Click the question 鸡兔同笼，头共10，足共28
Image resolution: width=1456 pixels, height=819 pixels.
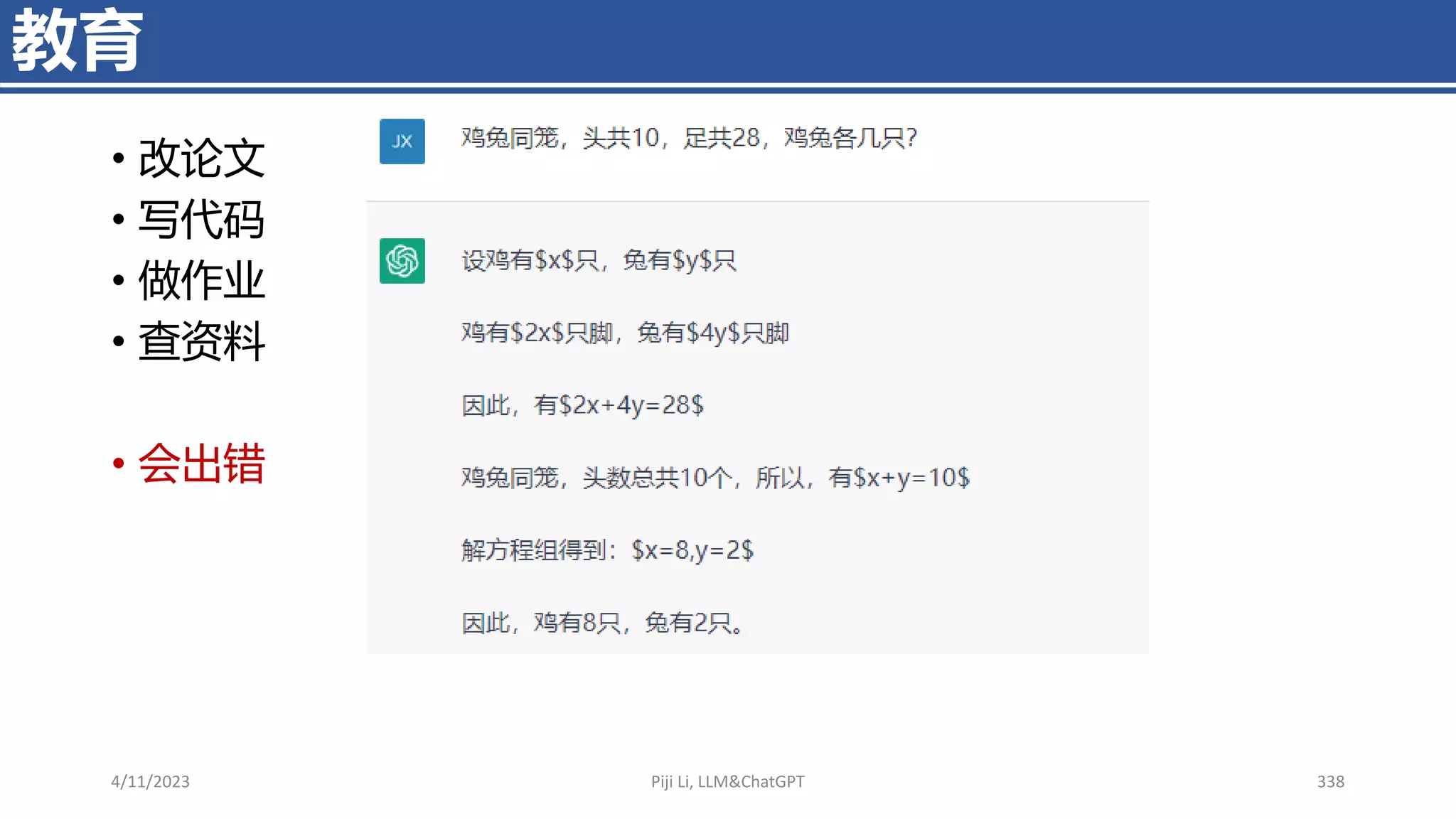tap(689, 137)
